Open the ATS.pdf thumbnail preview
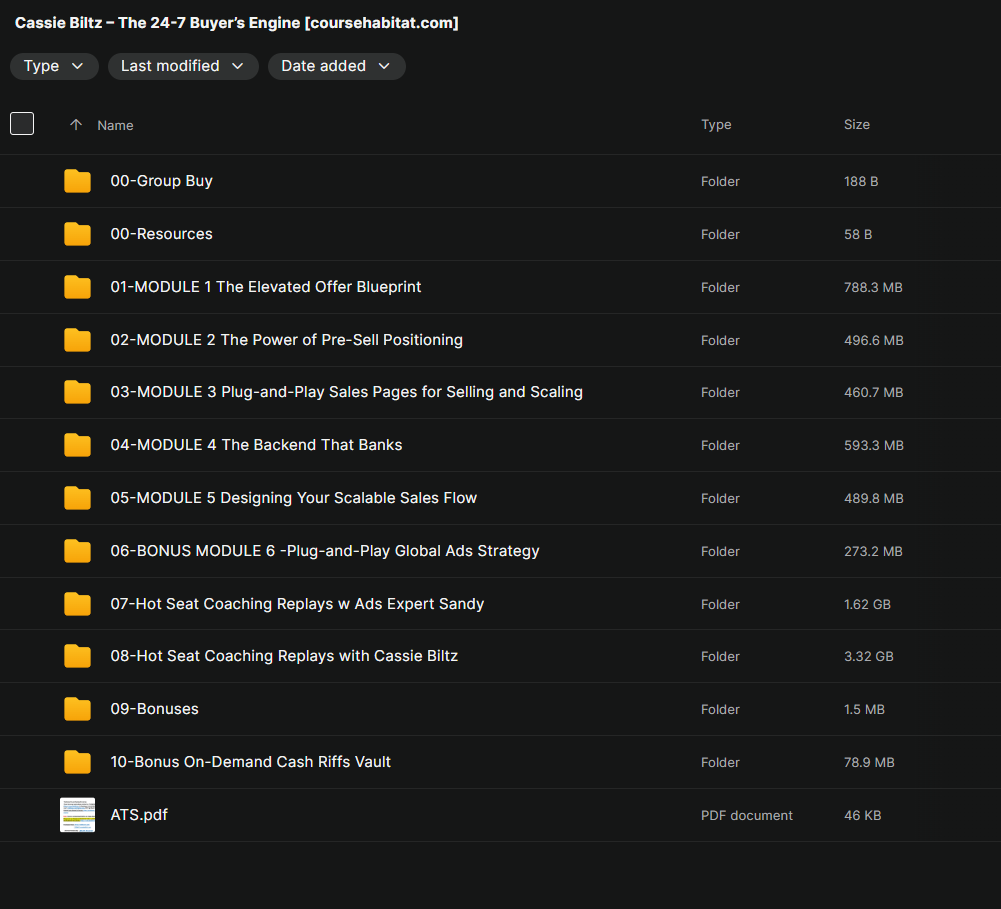 point(77,815)
